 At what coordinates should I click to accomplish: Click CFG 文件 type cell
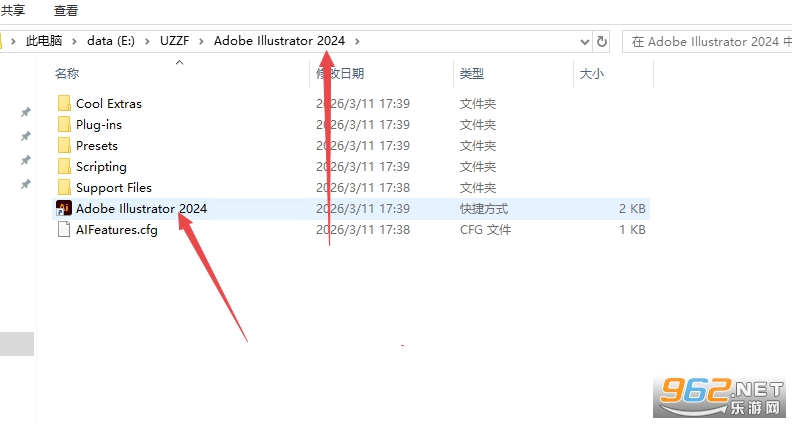(x=485, y=230)
